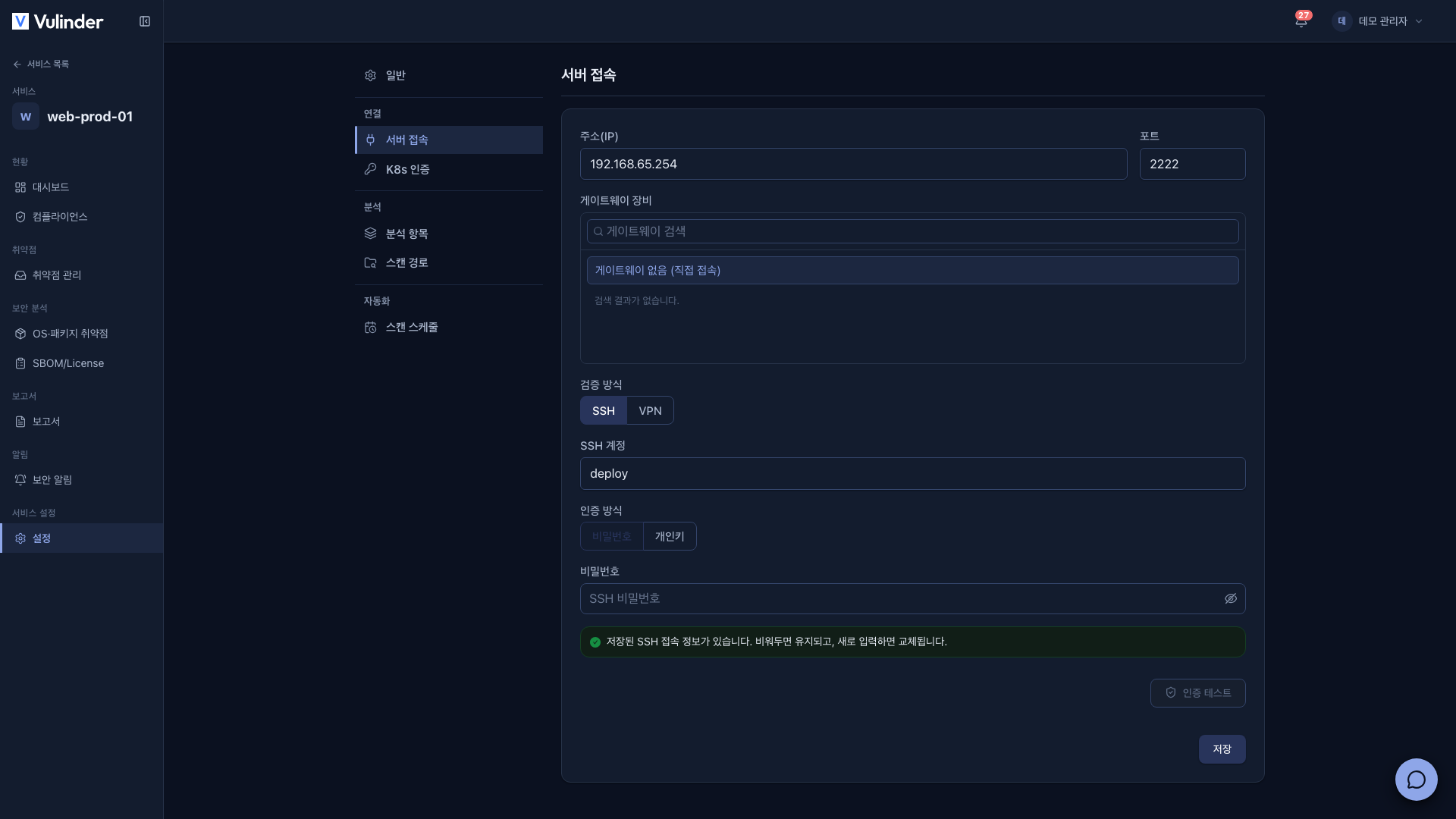Click the Vulinder logo
The image size is (1456, 819).
point(58,21)
